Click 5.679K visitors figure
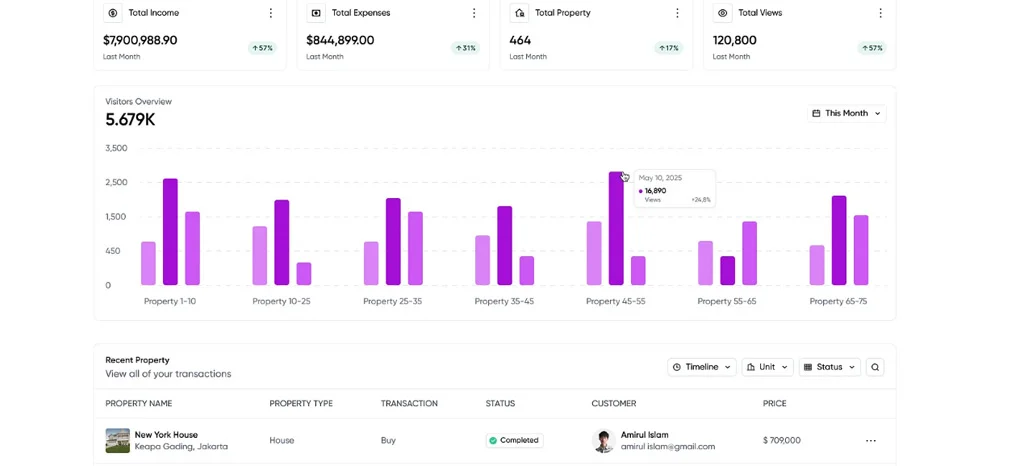The width and height of the screenshot is (1026, 466). click(130, 120)
